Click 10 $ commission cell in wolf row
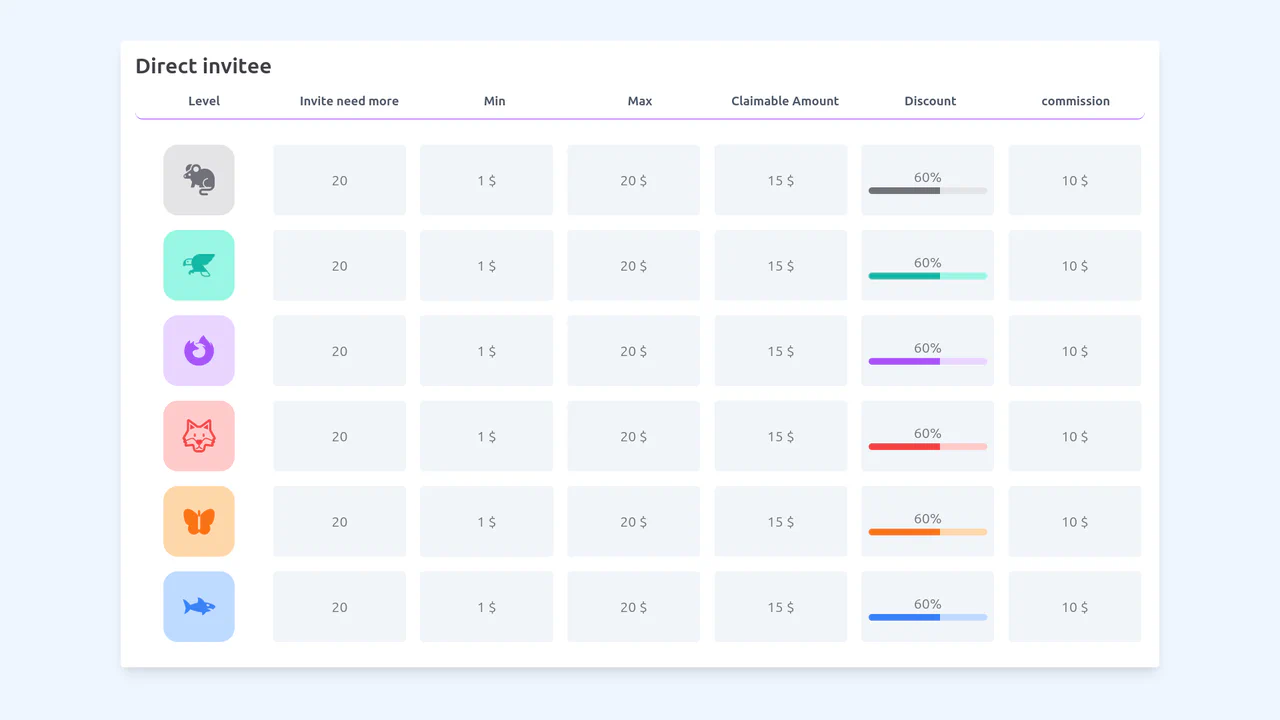1280x720 pixels. (1075, 436)
